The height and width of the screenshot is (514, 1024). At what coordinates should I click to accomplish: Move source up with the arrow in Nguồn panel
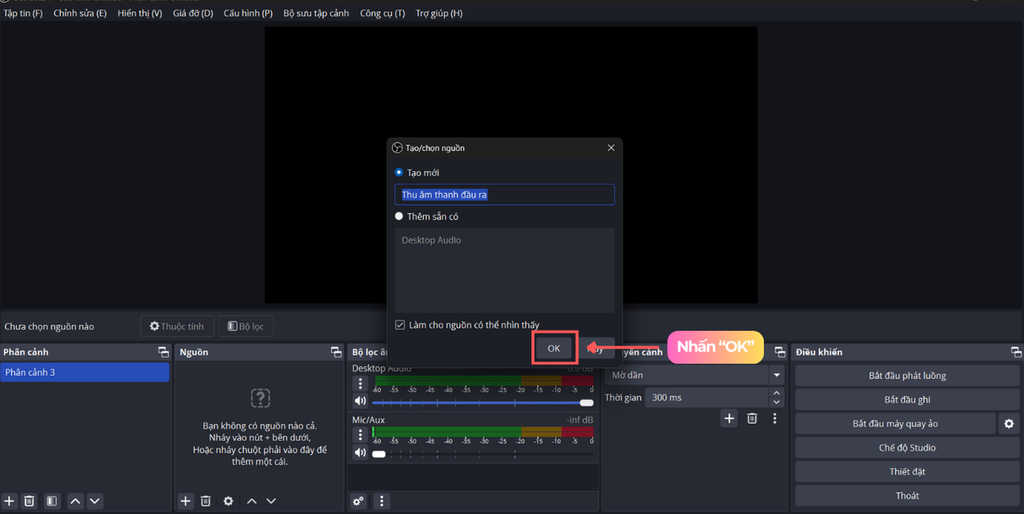tap(251, 501)
